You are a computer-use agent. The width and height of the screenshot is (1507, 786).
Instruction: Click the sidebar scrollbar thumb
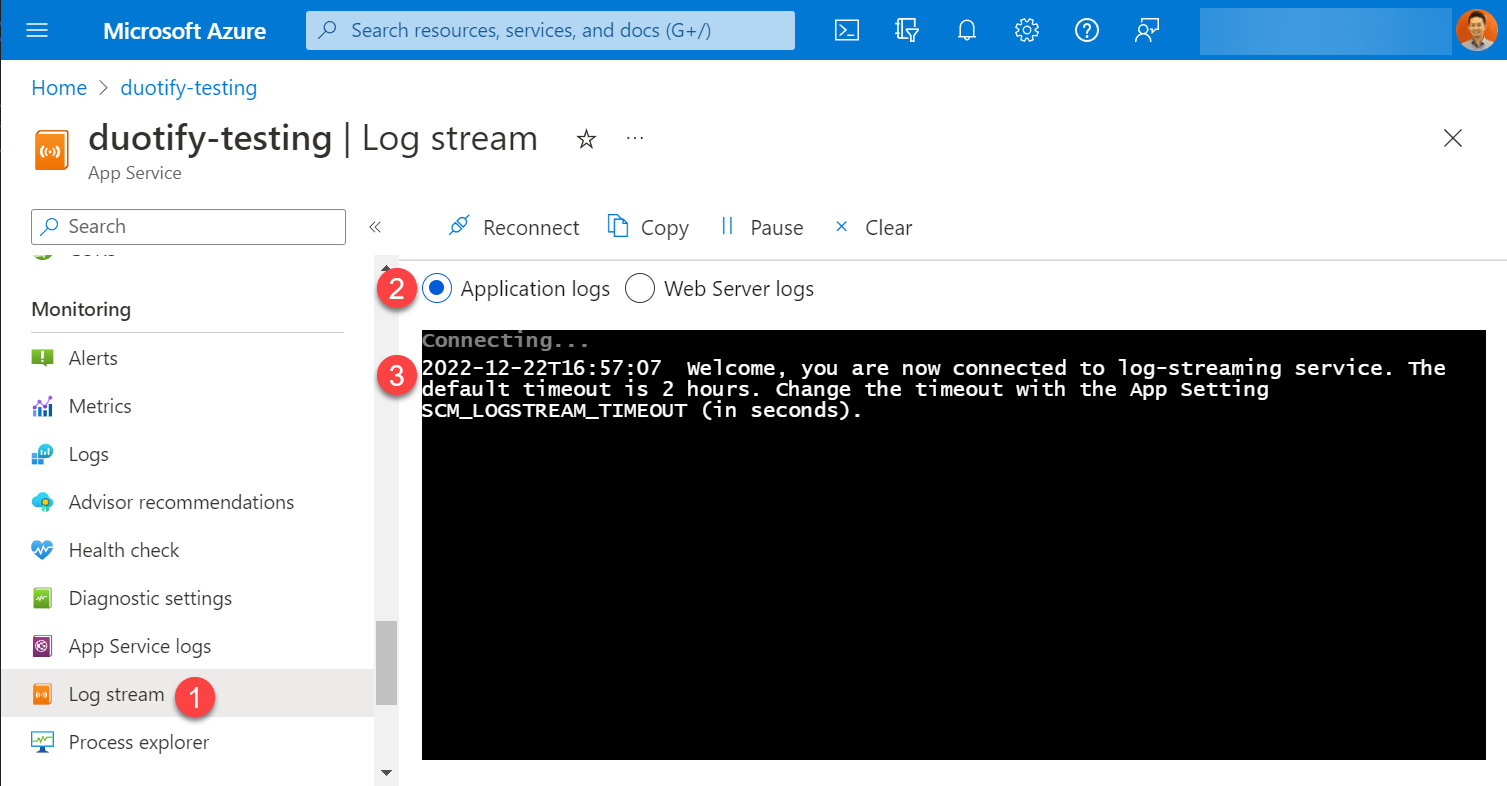tap(386, 663)
